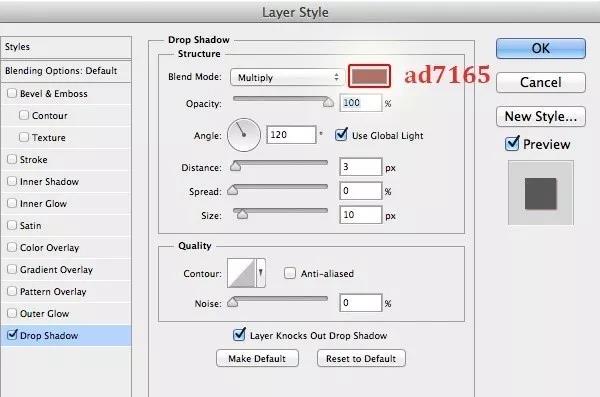Image resolution: width=600 pixels, height=397 pixels.
Task: Toggle the Preview checkbox
Action: pos(512,144)
